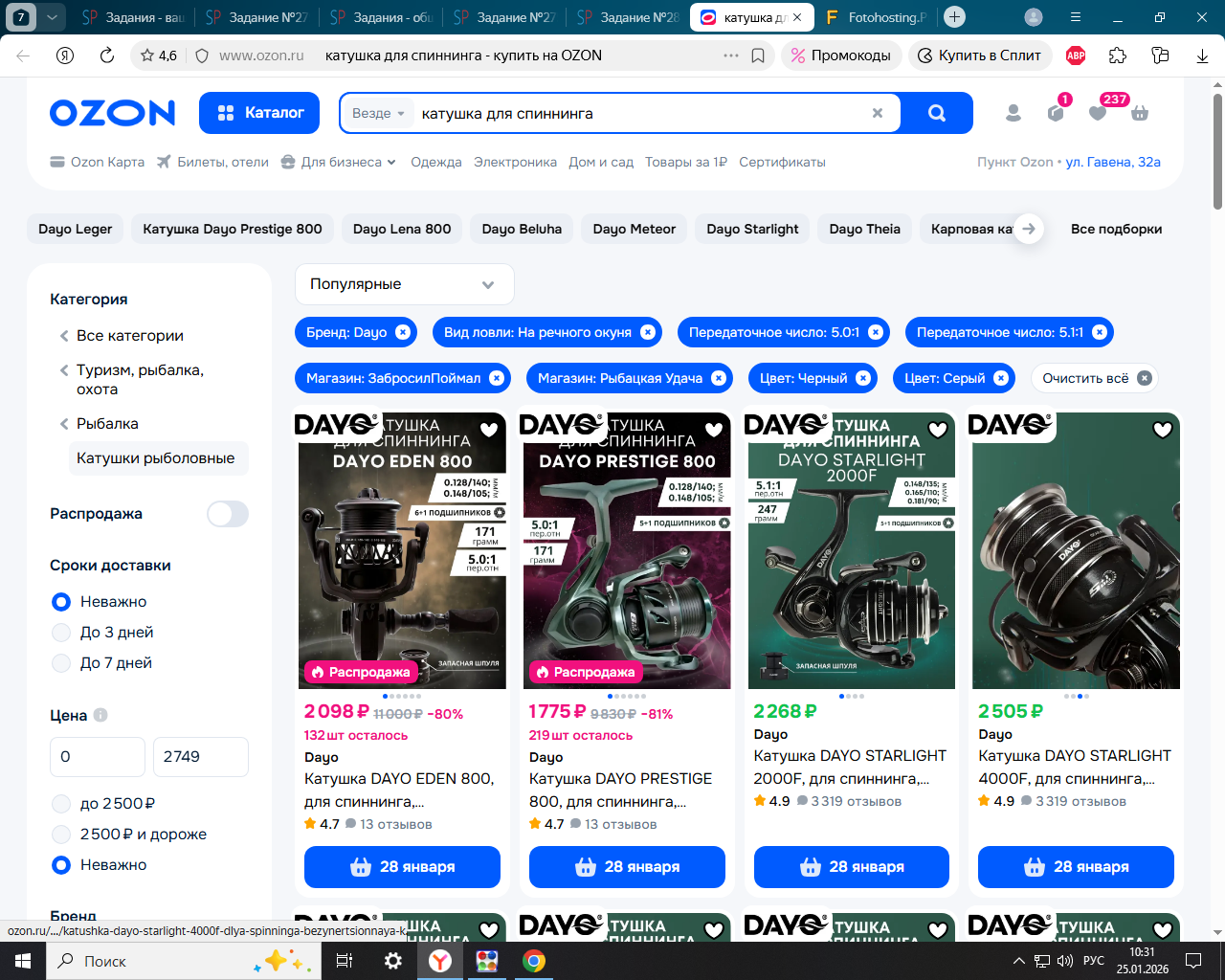
Task: Open the ABP ad blocker extension
Action: pos(1076,56)
